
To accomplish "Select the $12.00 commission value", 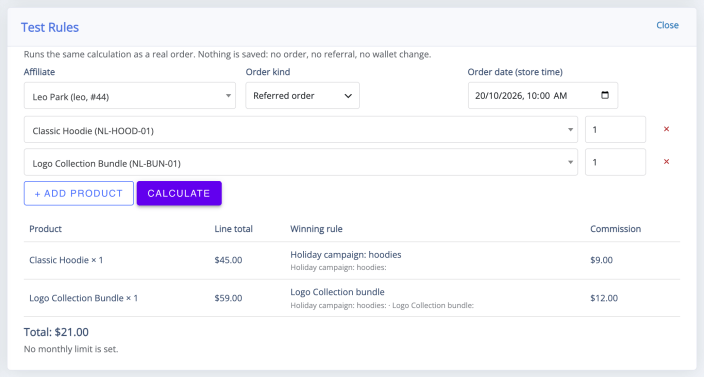I will tap(604, 298).
